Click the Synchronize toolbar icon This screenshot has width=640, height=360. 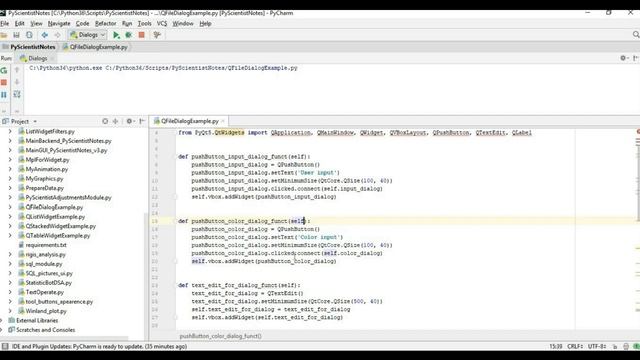pyautogui.click(x=29, y=35)
